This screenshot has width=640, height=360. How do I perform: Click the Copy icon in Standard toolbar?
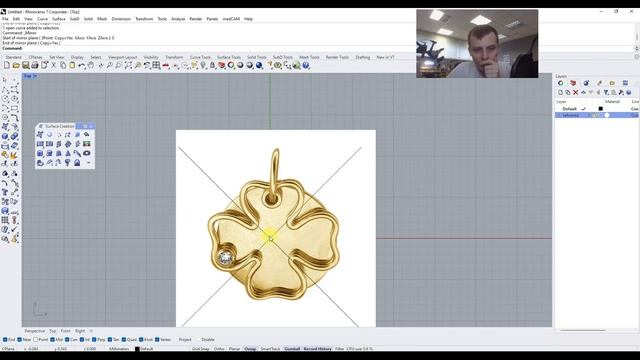63,65
